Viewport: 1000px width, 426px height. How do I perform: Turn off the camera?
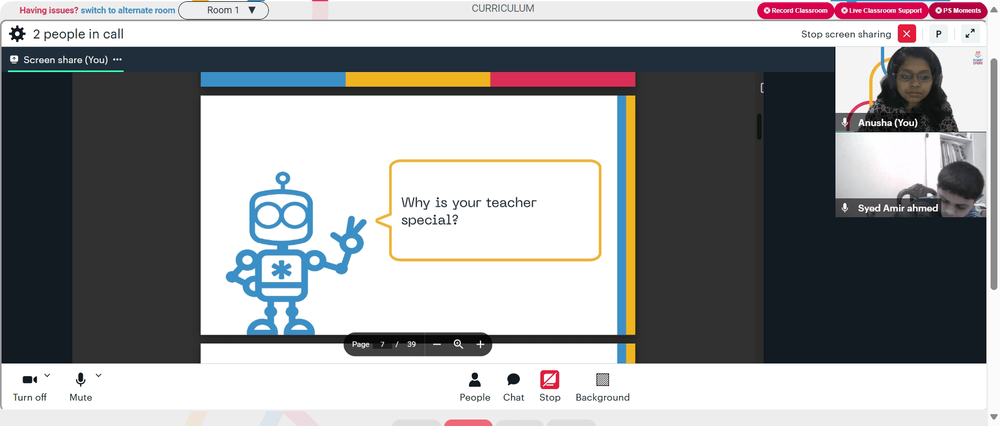pos(29,387)
